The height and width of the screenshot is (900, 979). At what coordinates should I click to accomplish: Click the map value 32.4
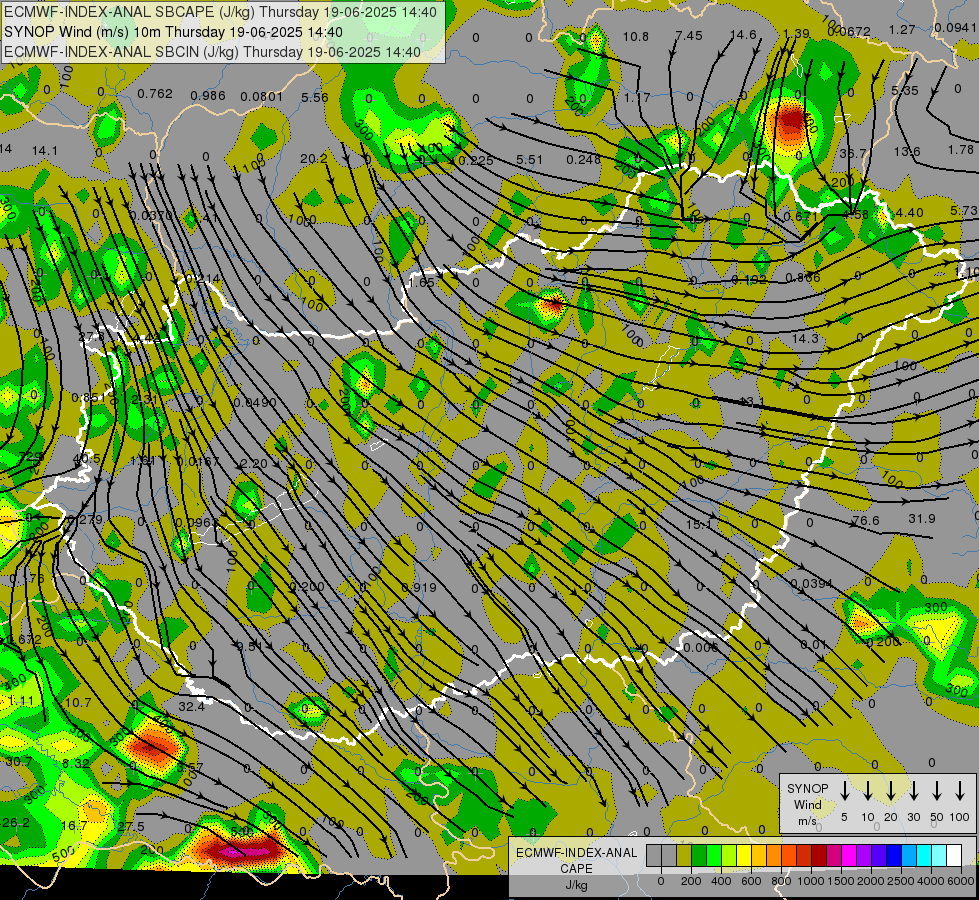point(191,706)
